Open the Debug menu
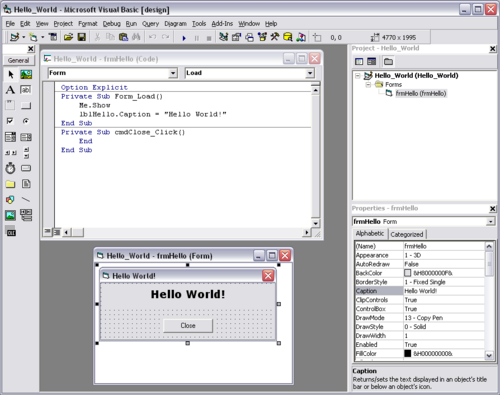This screenshot has width=500, height=395. tap(111, 24)
